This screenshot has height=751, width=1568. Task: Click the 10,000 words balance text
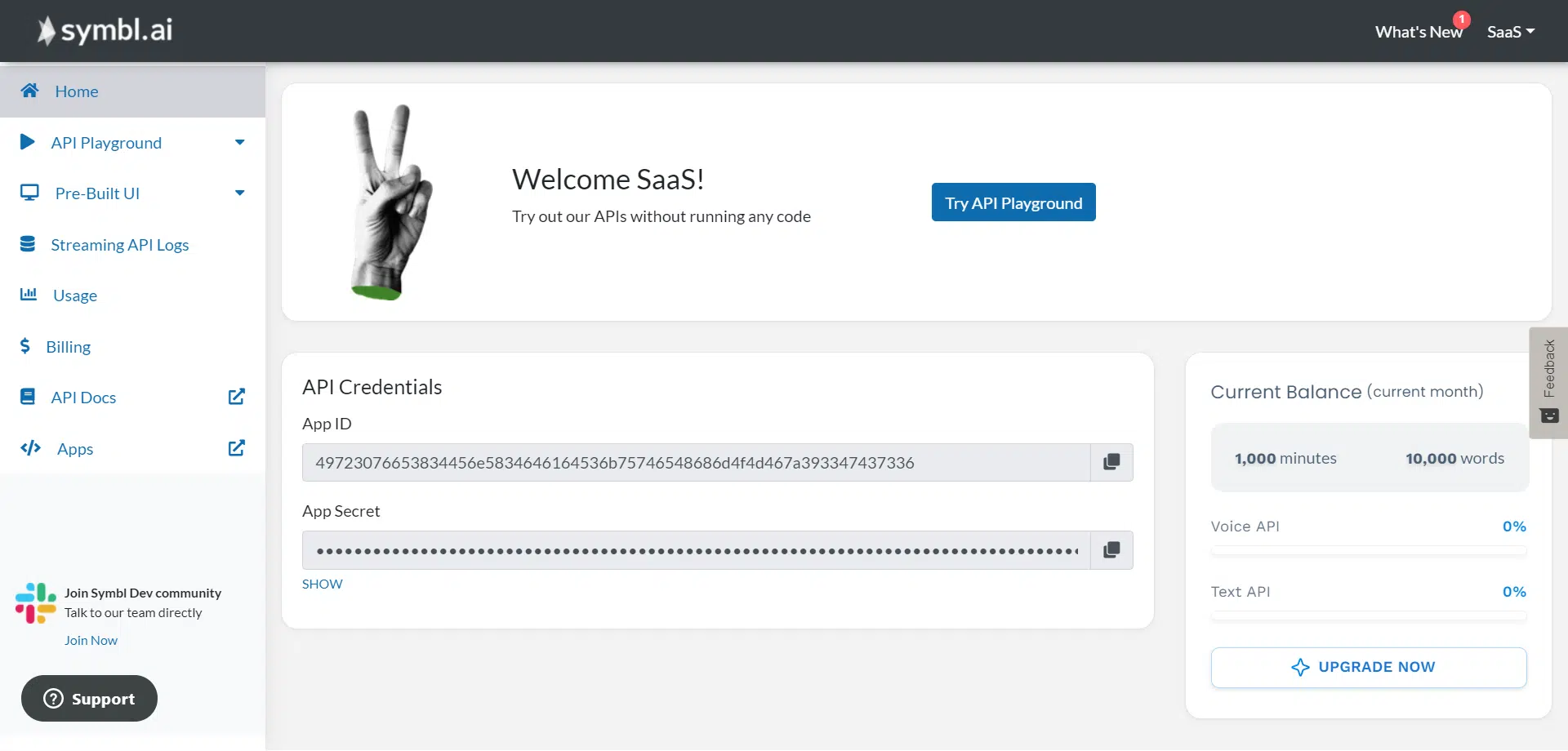1454,459
